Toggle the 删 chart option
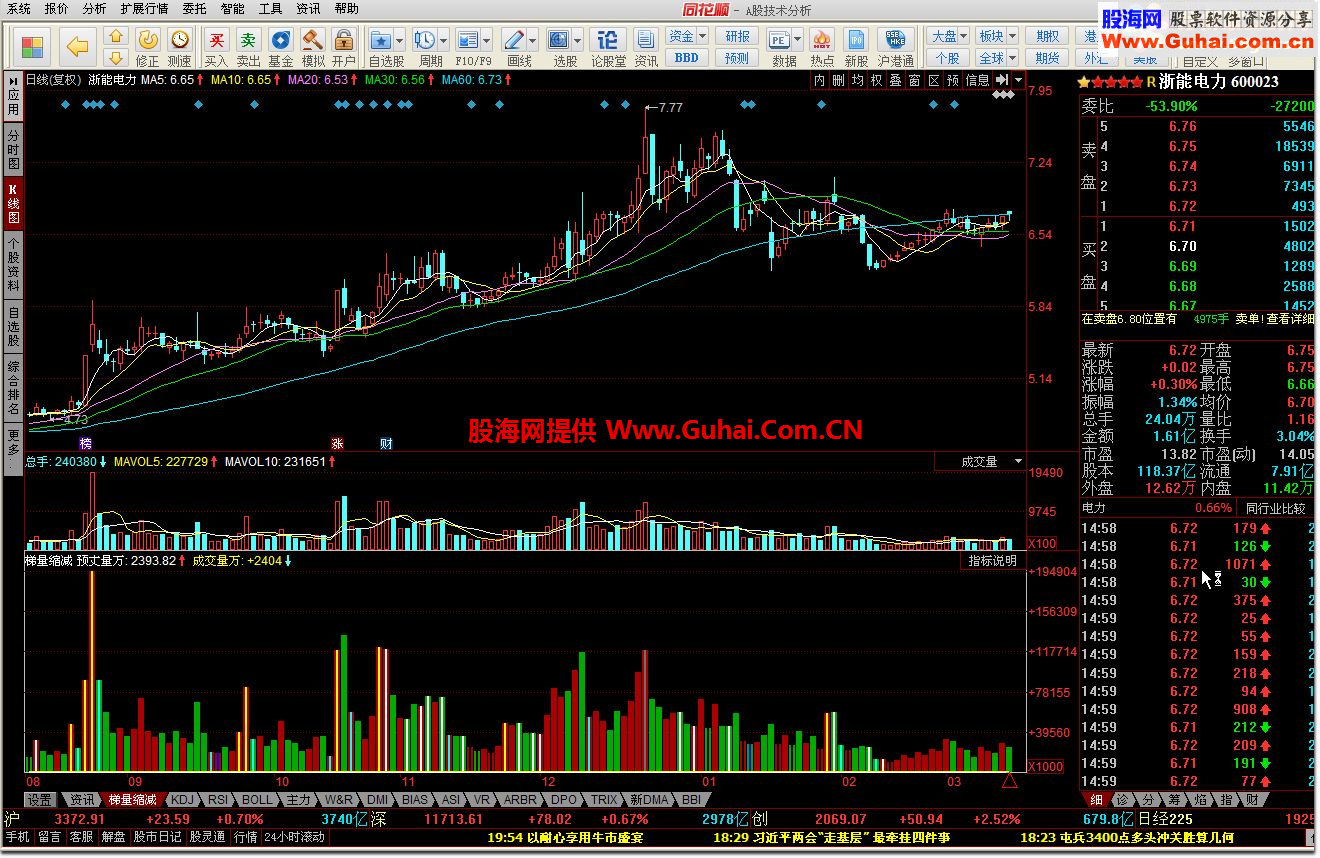1320x858 pixels. click(839, 80)
